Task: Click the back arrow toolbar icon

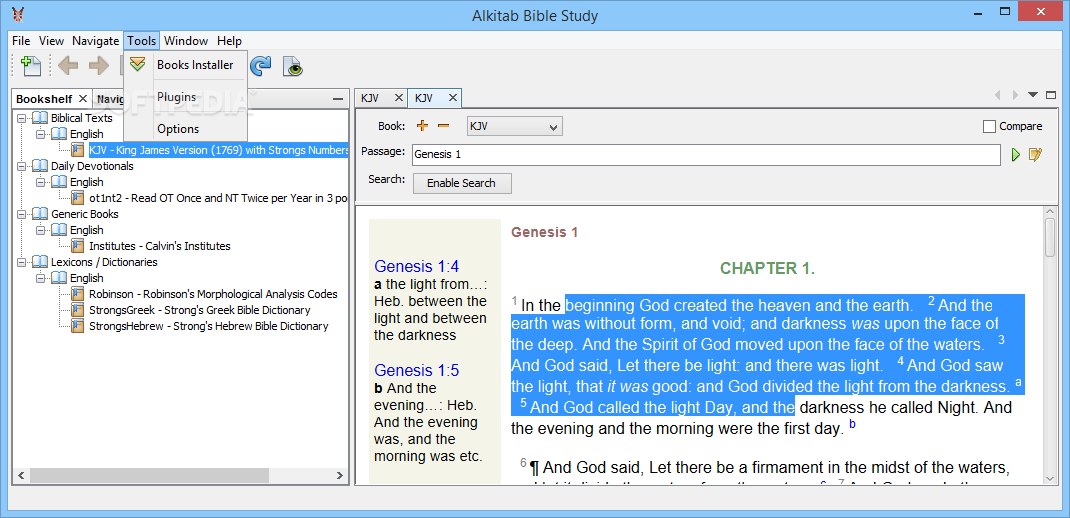Action: coord(68,66)
